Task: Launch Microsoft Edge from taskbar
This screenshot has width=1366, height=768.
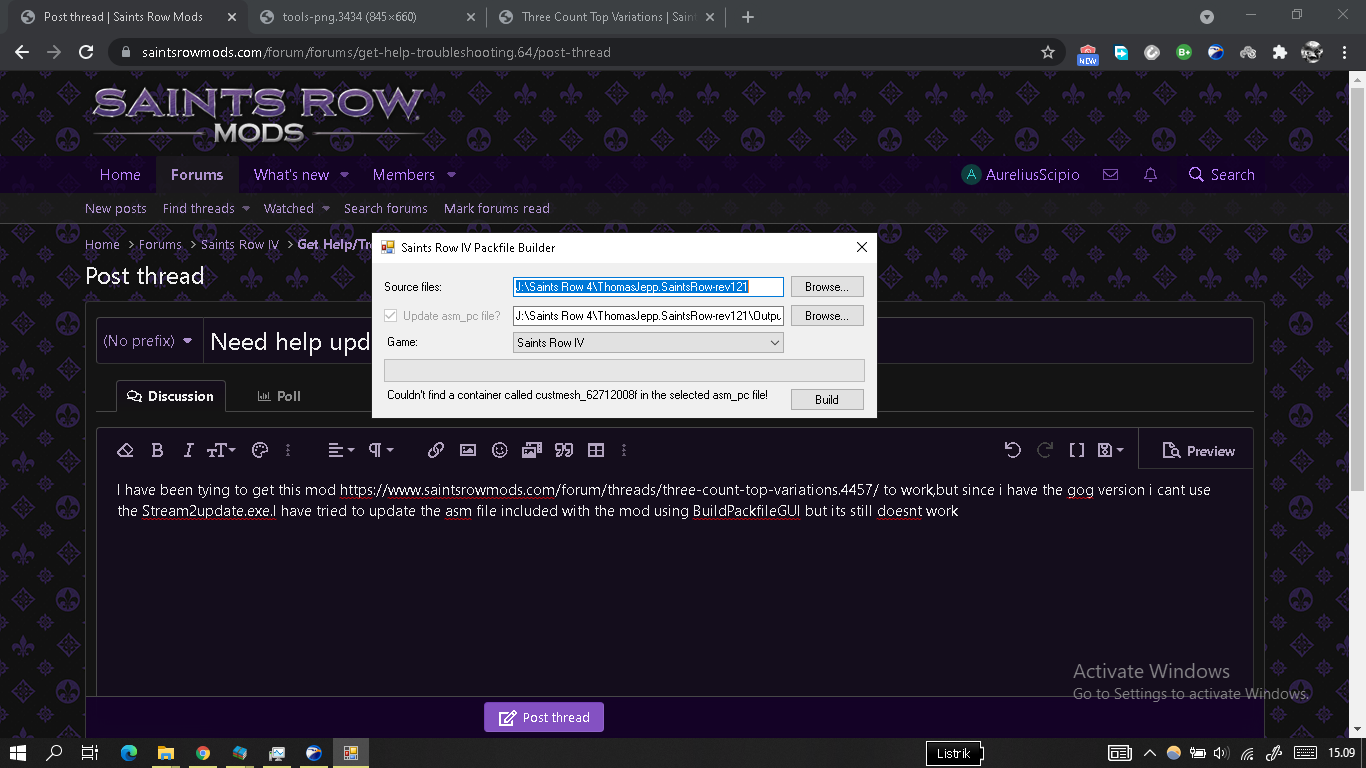Action: coord(129,753)
